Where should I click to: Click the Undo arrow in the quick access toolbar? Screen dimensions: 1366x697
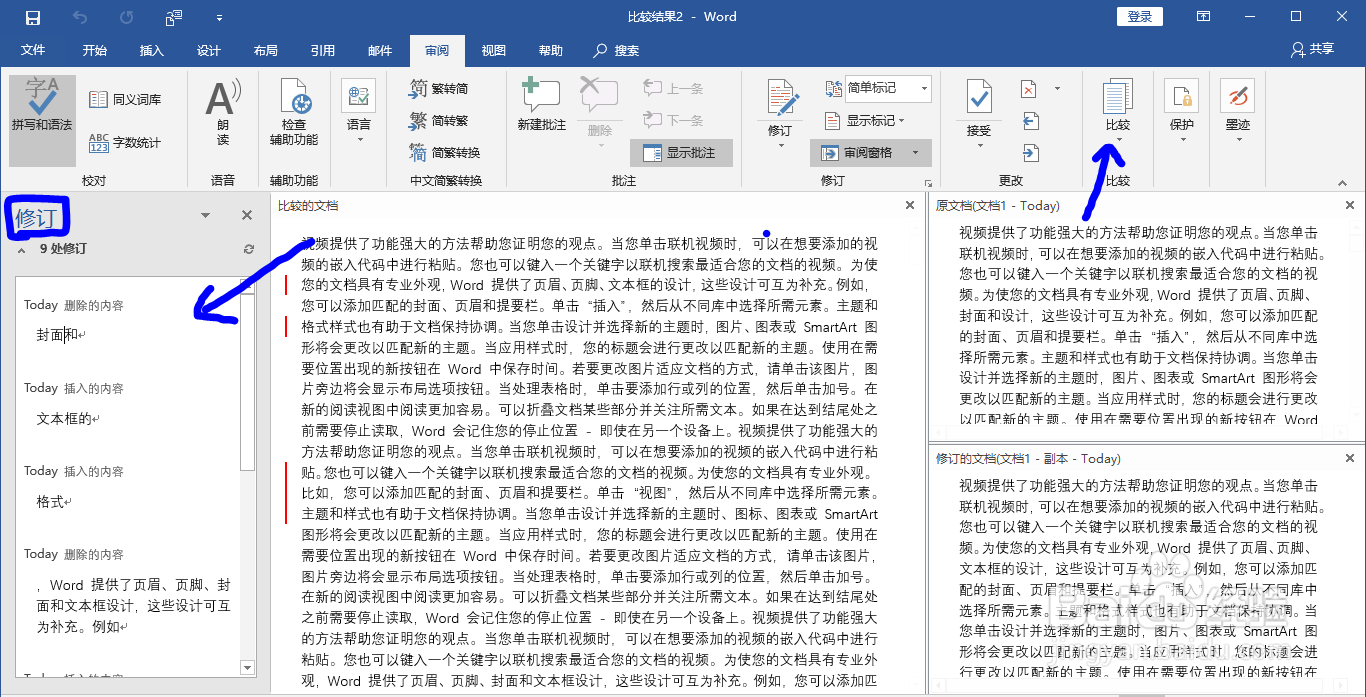point(81,17)
